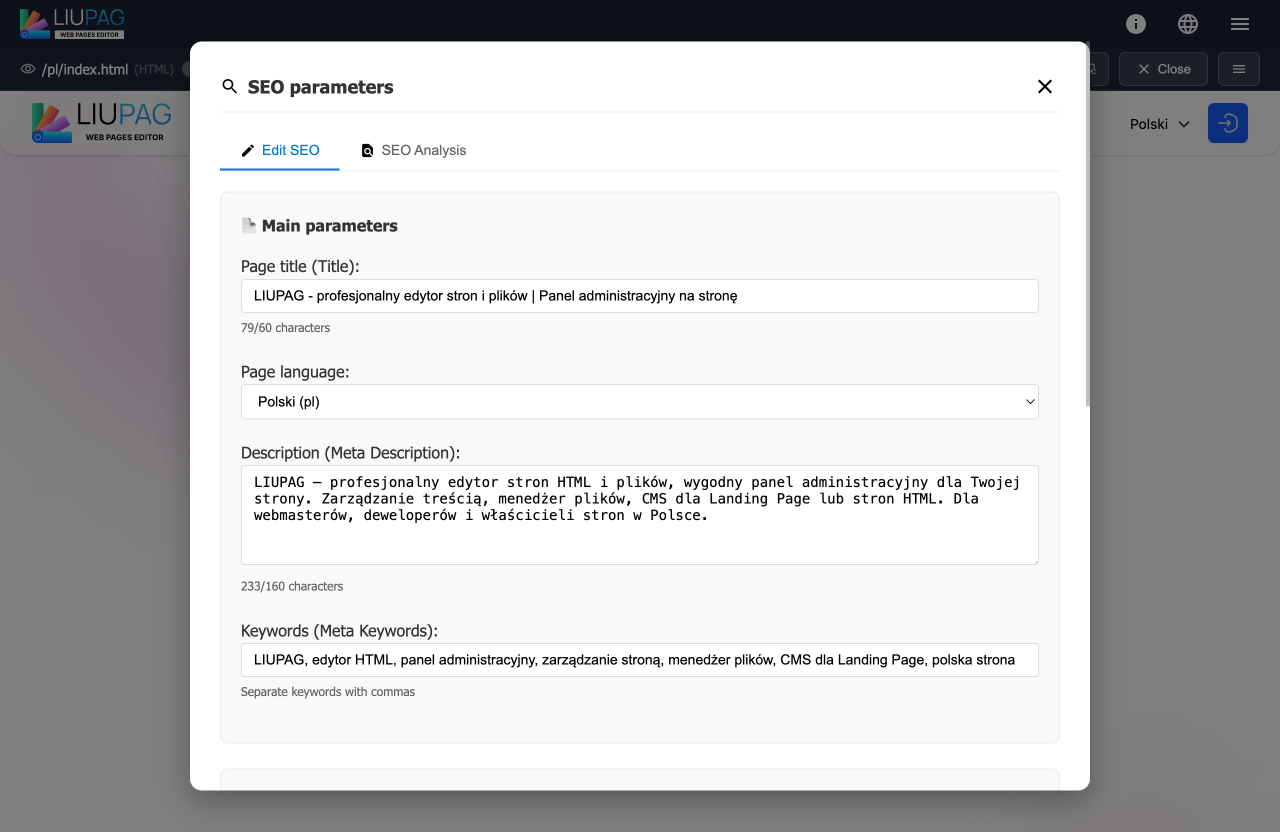
Task: Open the editor toolbar menu beside Close
Action: [1238, 69]
